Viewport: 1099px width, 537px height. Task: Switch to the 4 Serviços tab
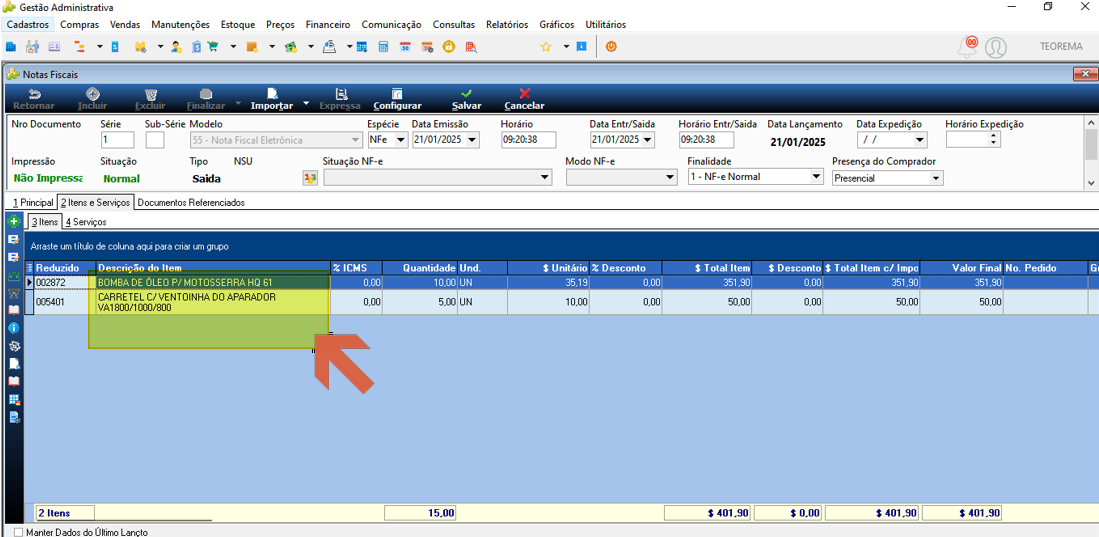pyautogui.click(x=86, y=222)
